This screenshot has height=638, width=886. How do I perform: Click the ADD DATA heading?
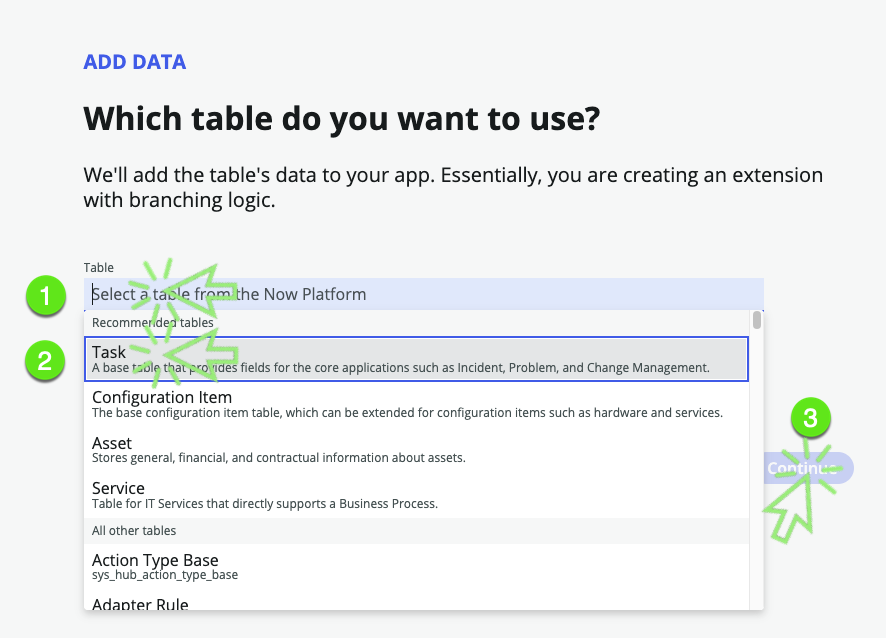135,62
